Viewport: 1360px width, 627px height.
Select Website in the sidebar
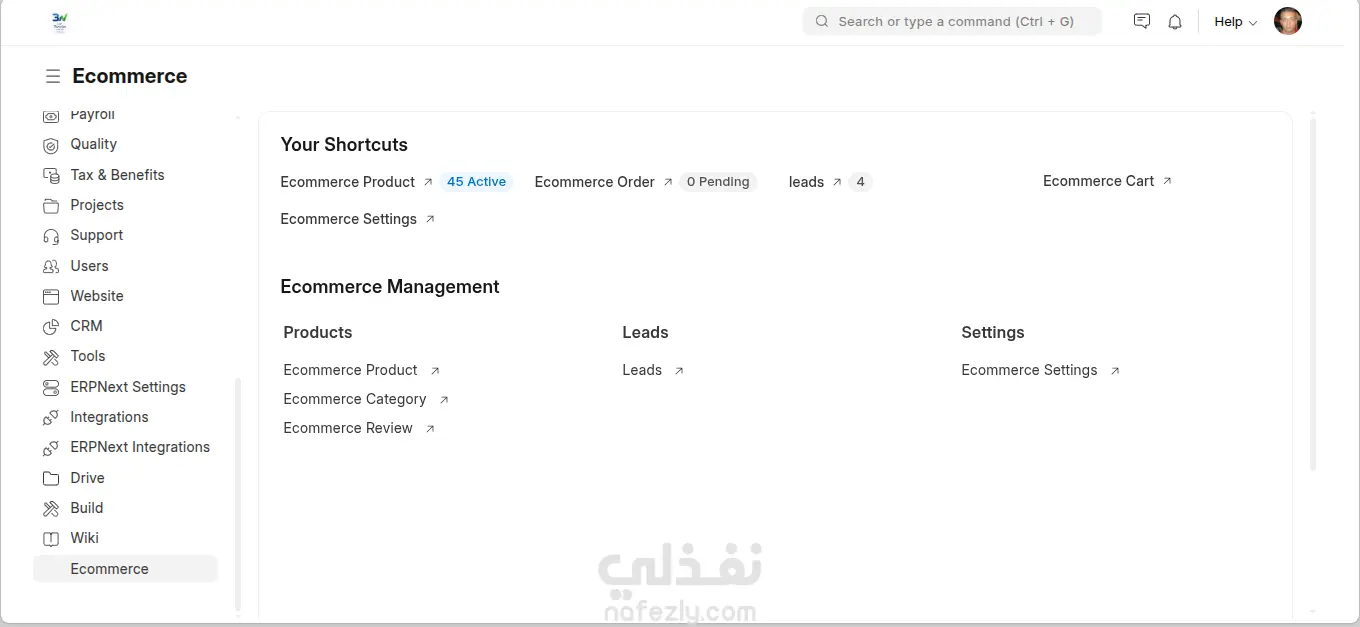[x=97, y=296]
